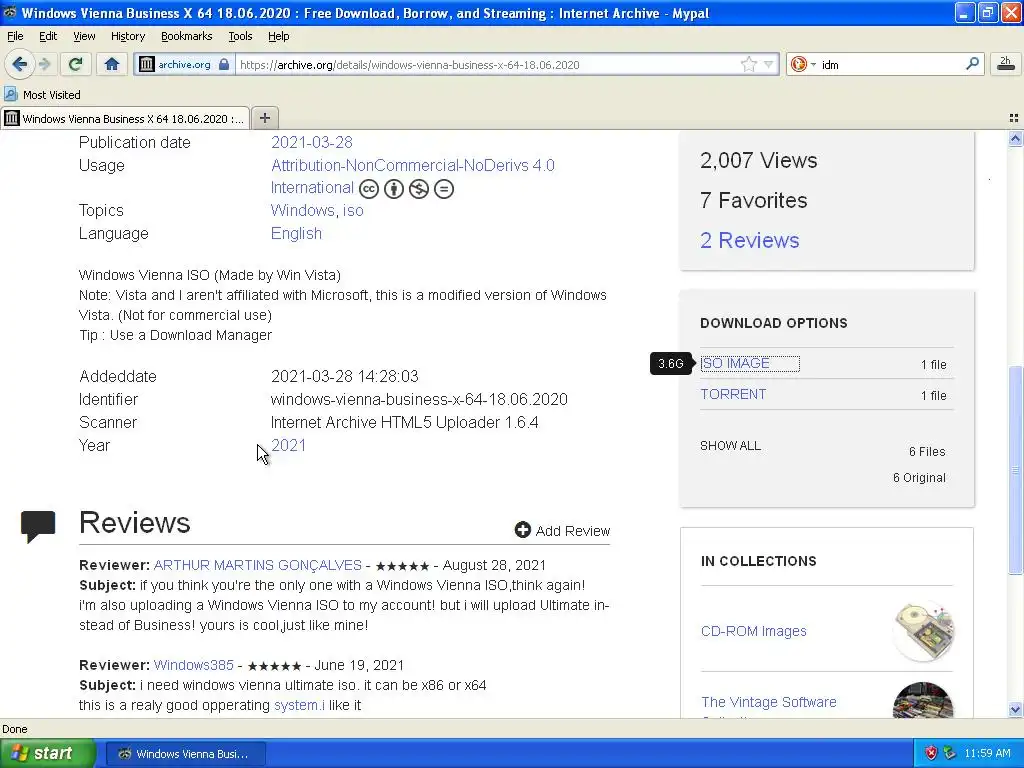The width and height of the screenshot is (1024, 768).
Task: Open the History menu
Action: click(x=127, y=36)
